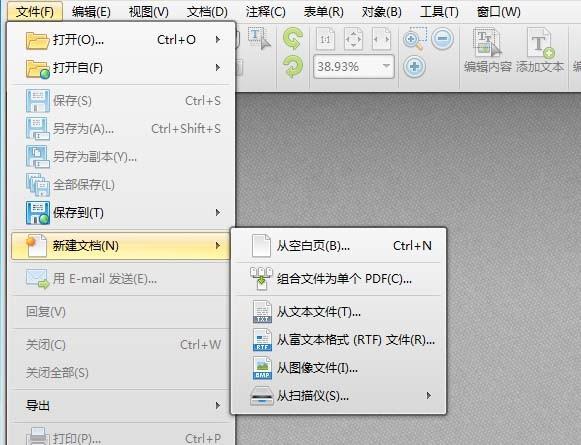Choose 打开(O)... from the file menu

click(x=121, y=40)
